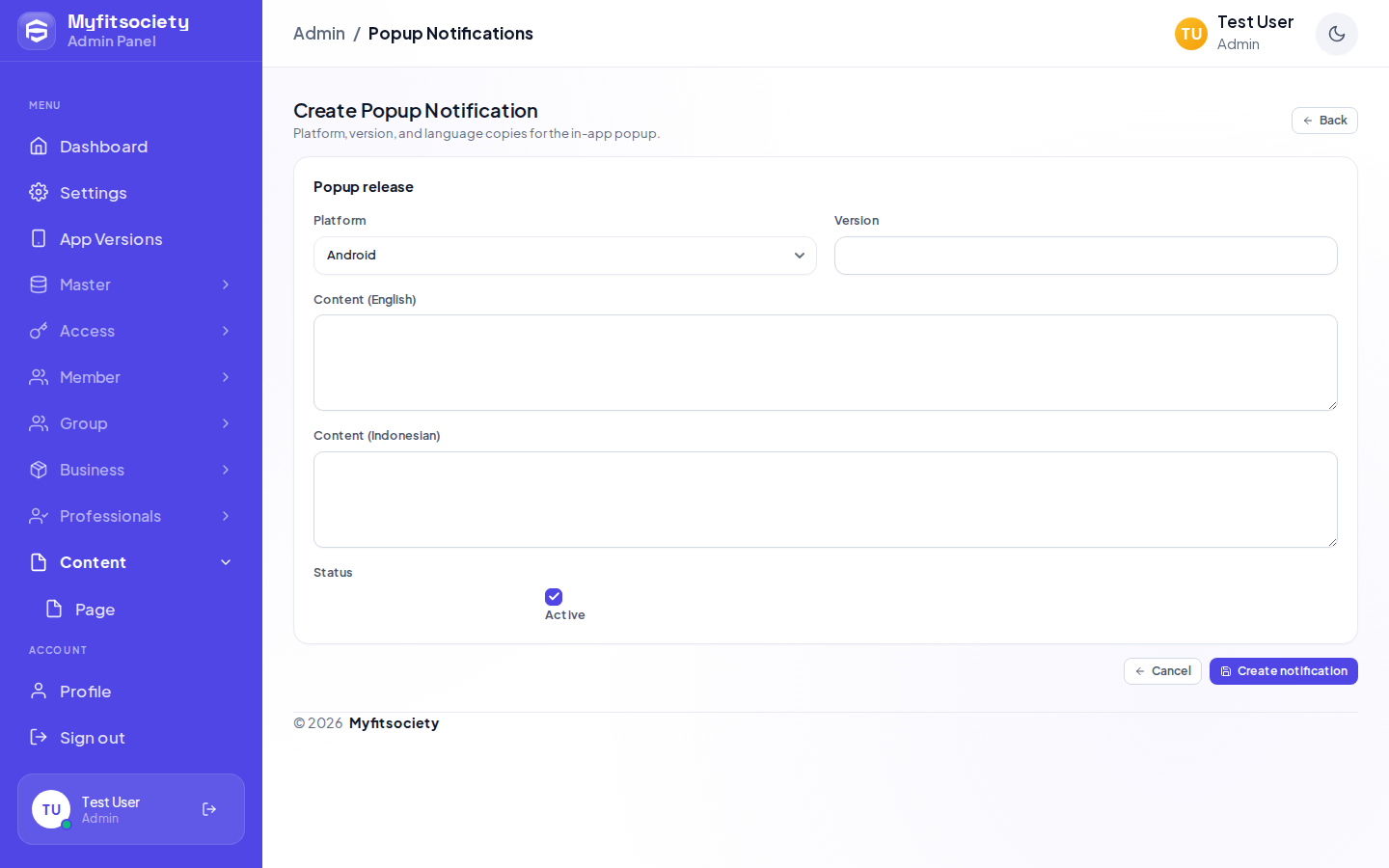Click the Back button
The height and width of the screenshot is (868, 1389).
click(1324, 121)
